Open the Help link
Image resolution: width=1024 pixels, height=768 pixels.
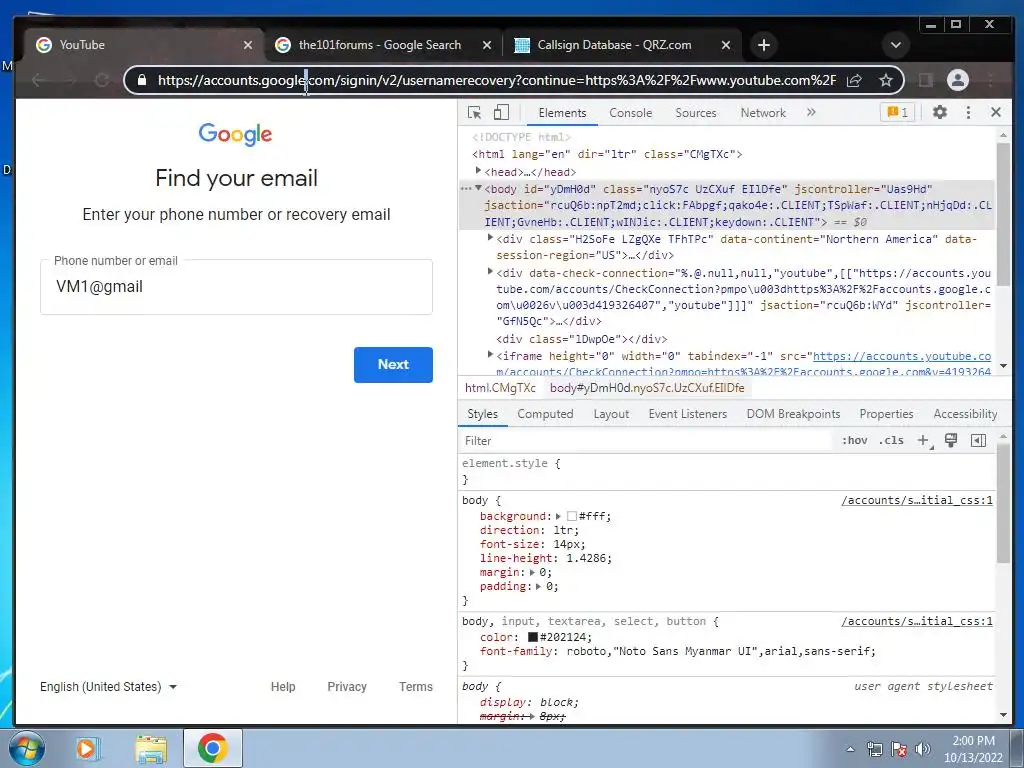click(x=283, y=686)
